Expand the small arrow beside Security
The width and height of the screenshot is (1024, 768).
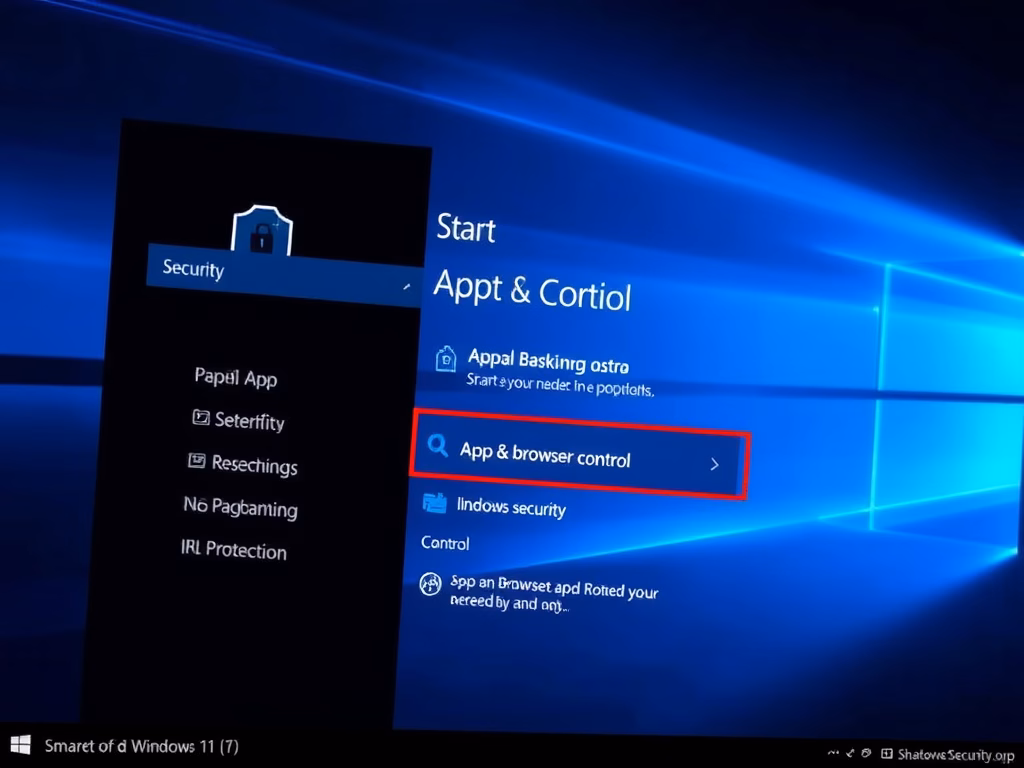pos(406,287)
